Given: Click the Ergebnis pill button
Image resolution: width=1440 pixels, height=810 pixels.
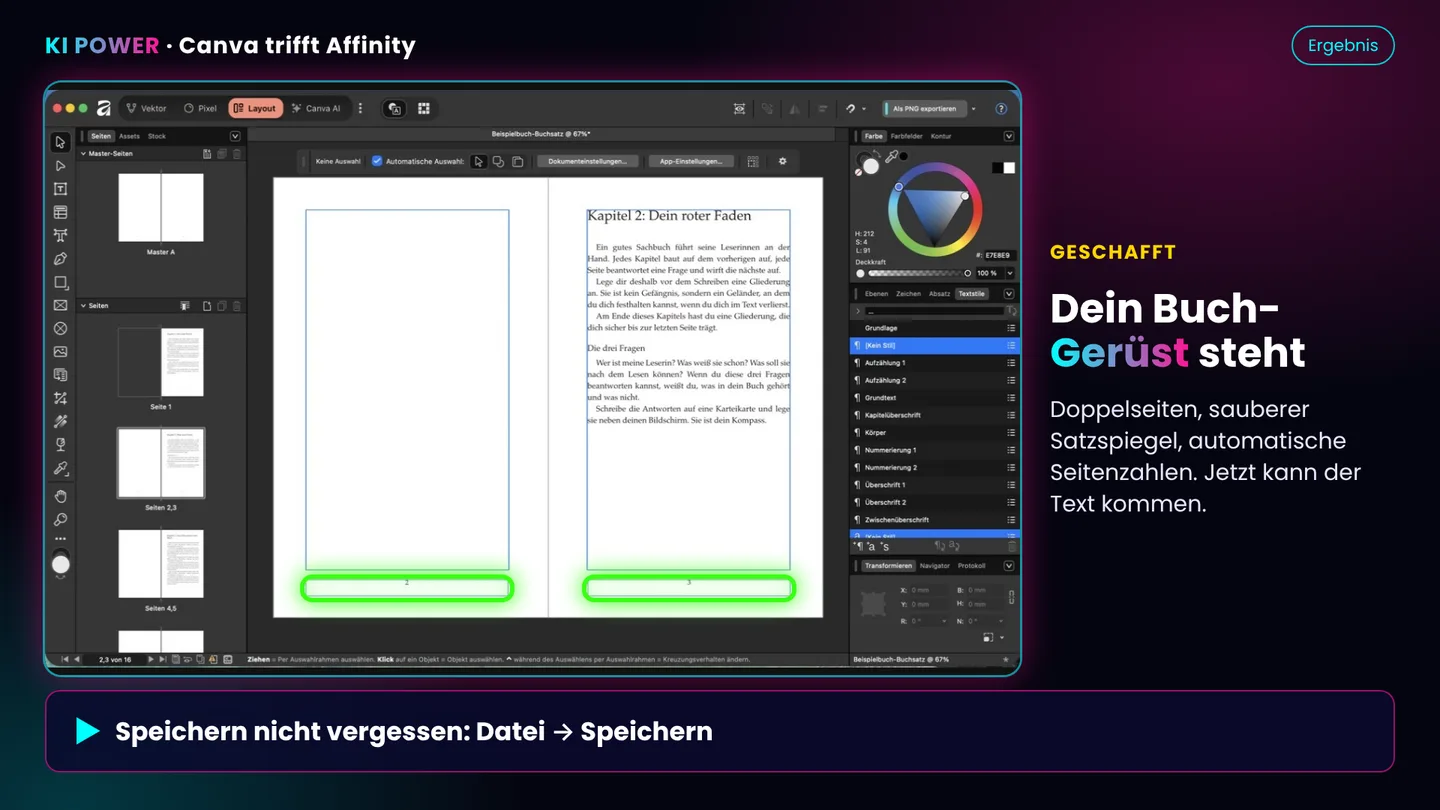Looking at the screenshot, I should [x=1343, y=45].
